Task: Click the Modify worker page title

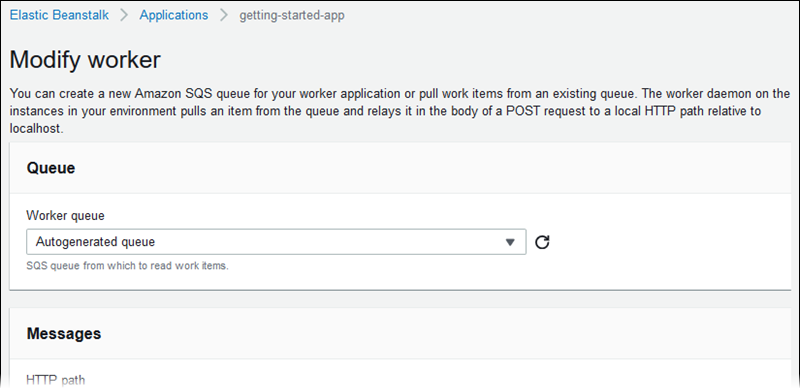Action: point(85,60)
